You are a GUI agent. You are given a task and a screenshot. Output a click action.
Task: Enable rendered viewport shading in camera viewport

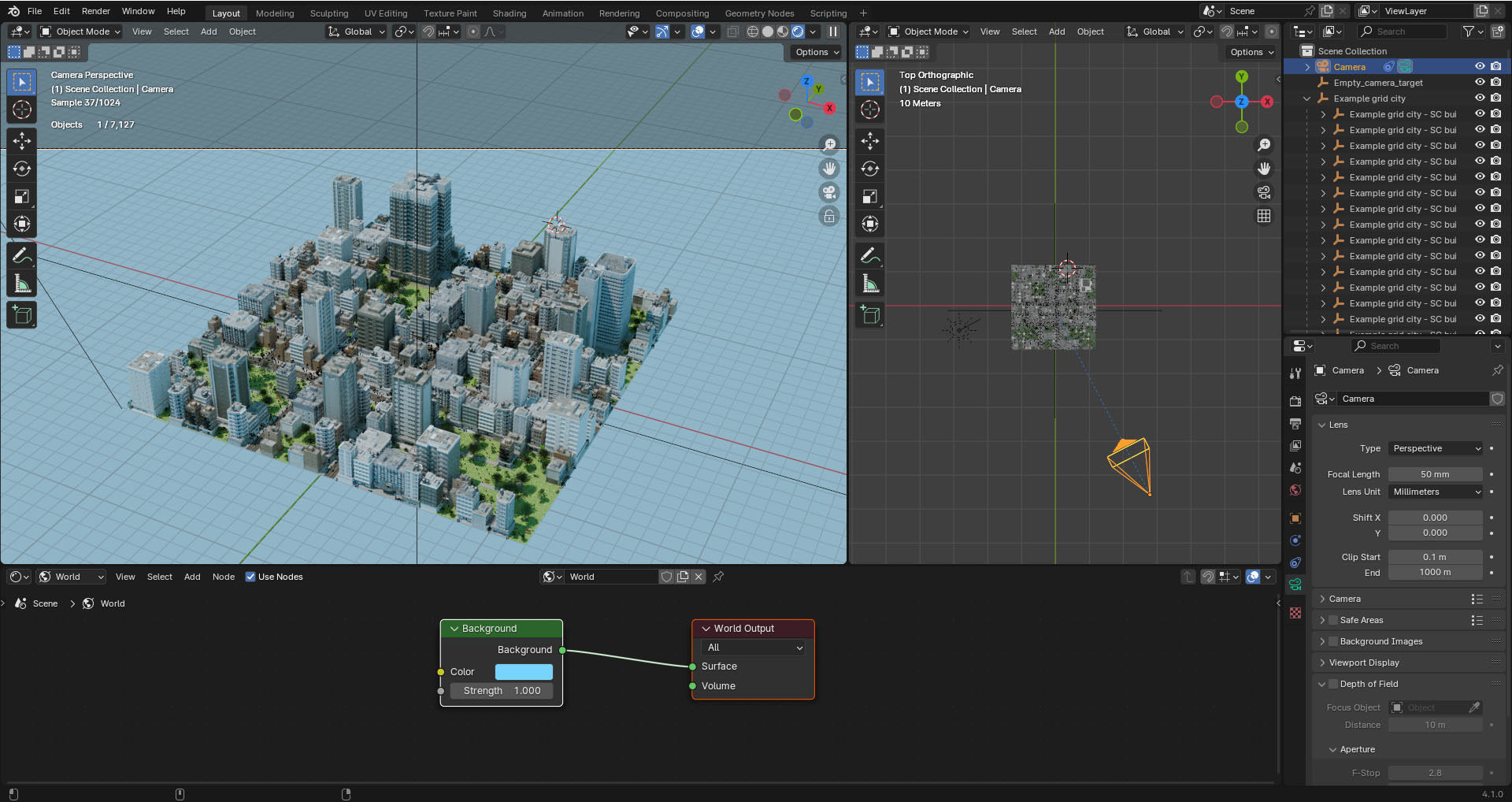click(798, 32)
